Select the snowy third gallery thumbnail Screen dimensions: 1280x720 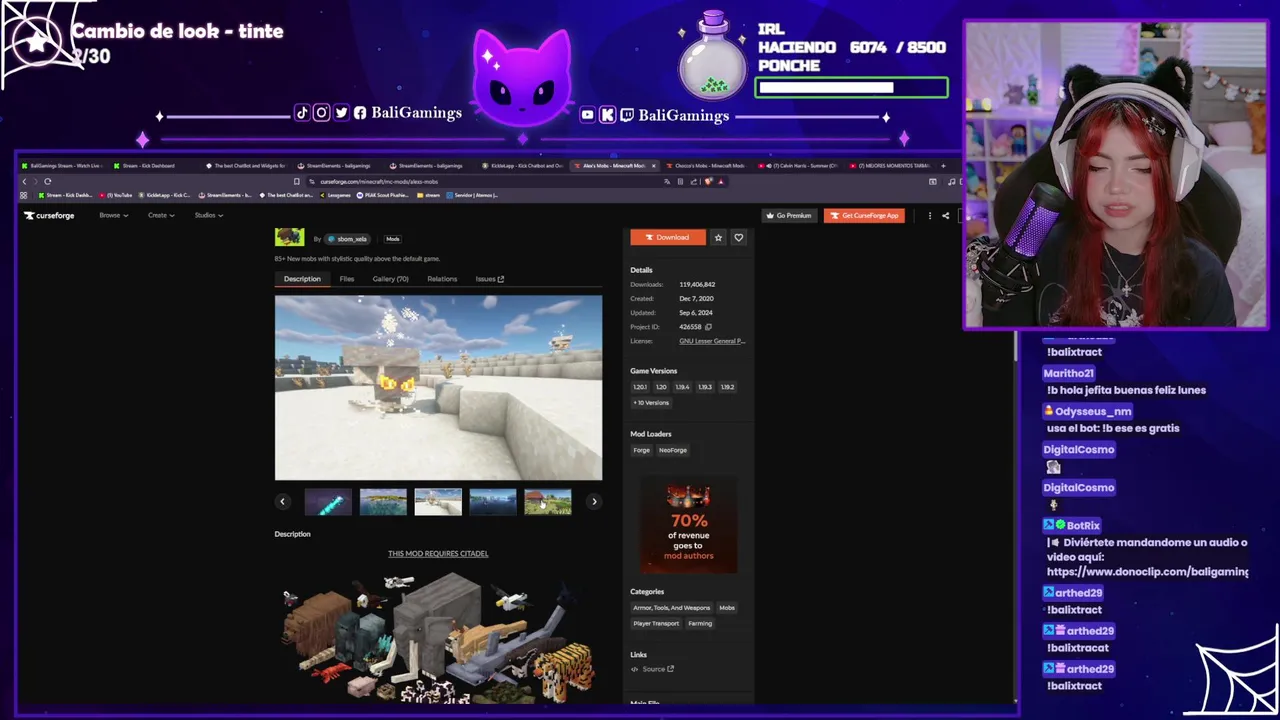438,502
